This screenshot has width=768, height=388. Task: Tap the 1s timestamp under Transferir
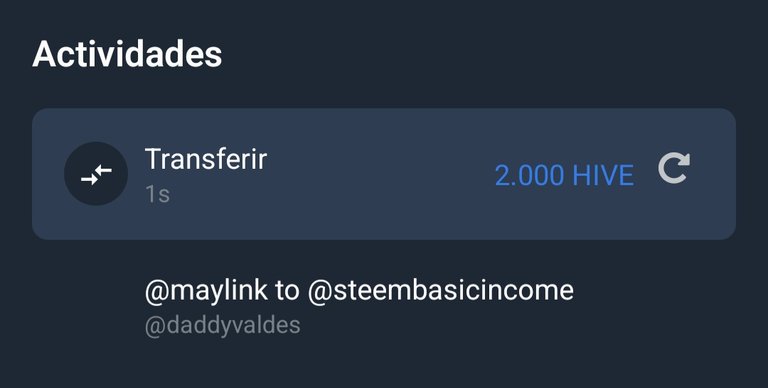click(157, 194)
